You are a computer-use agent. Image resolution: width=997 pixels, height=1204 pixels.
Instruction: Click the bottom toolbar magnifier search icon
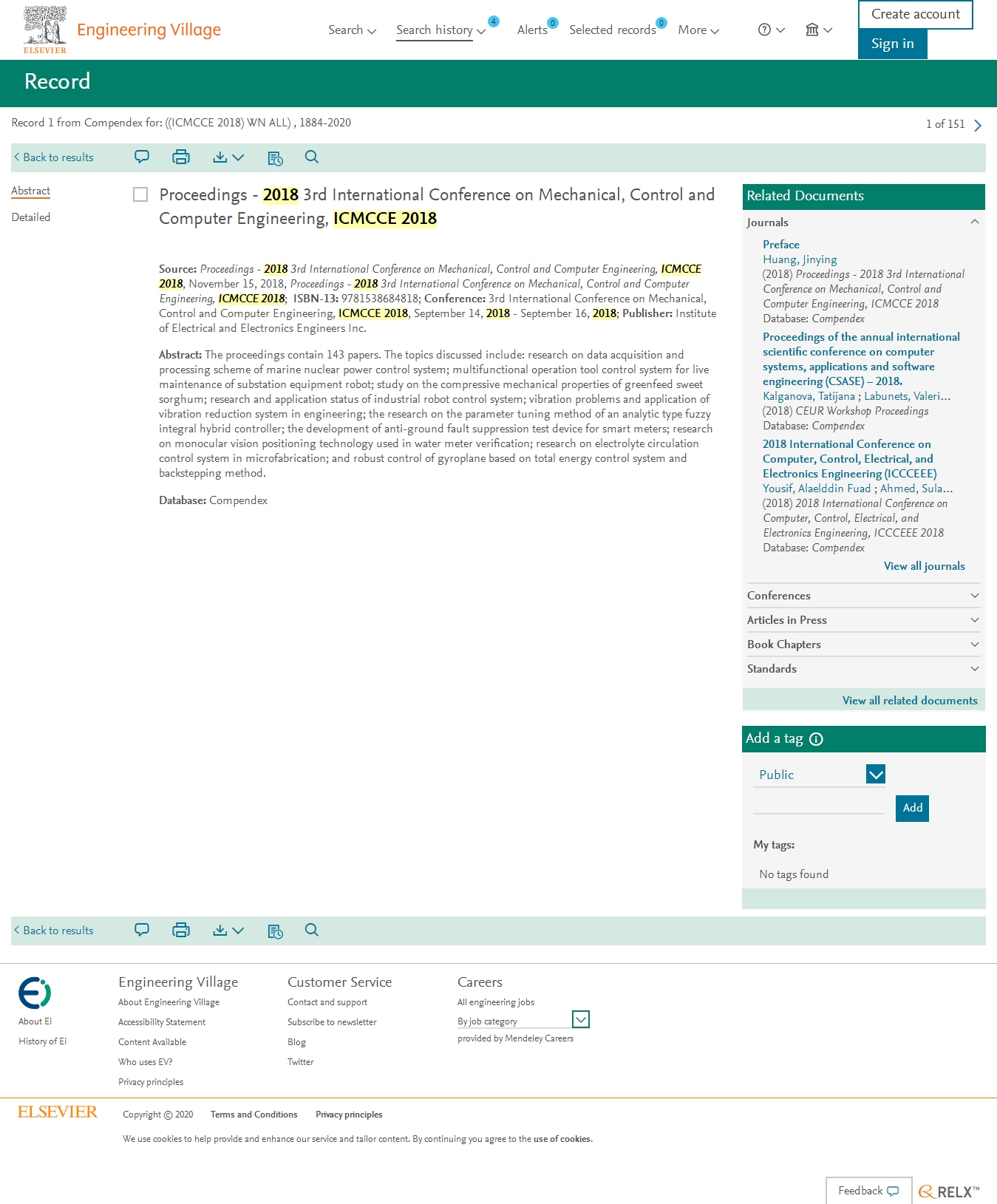(x=312, y=930)
